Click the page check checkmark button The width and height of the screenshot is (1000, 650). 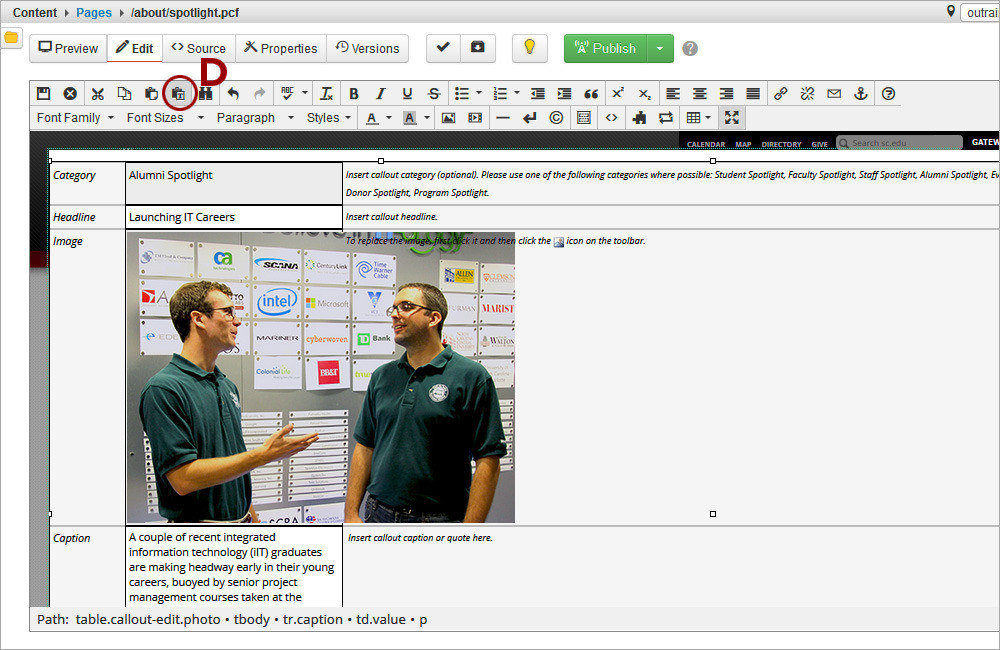click(x=443, y=48)
